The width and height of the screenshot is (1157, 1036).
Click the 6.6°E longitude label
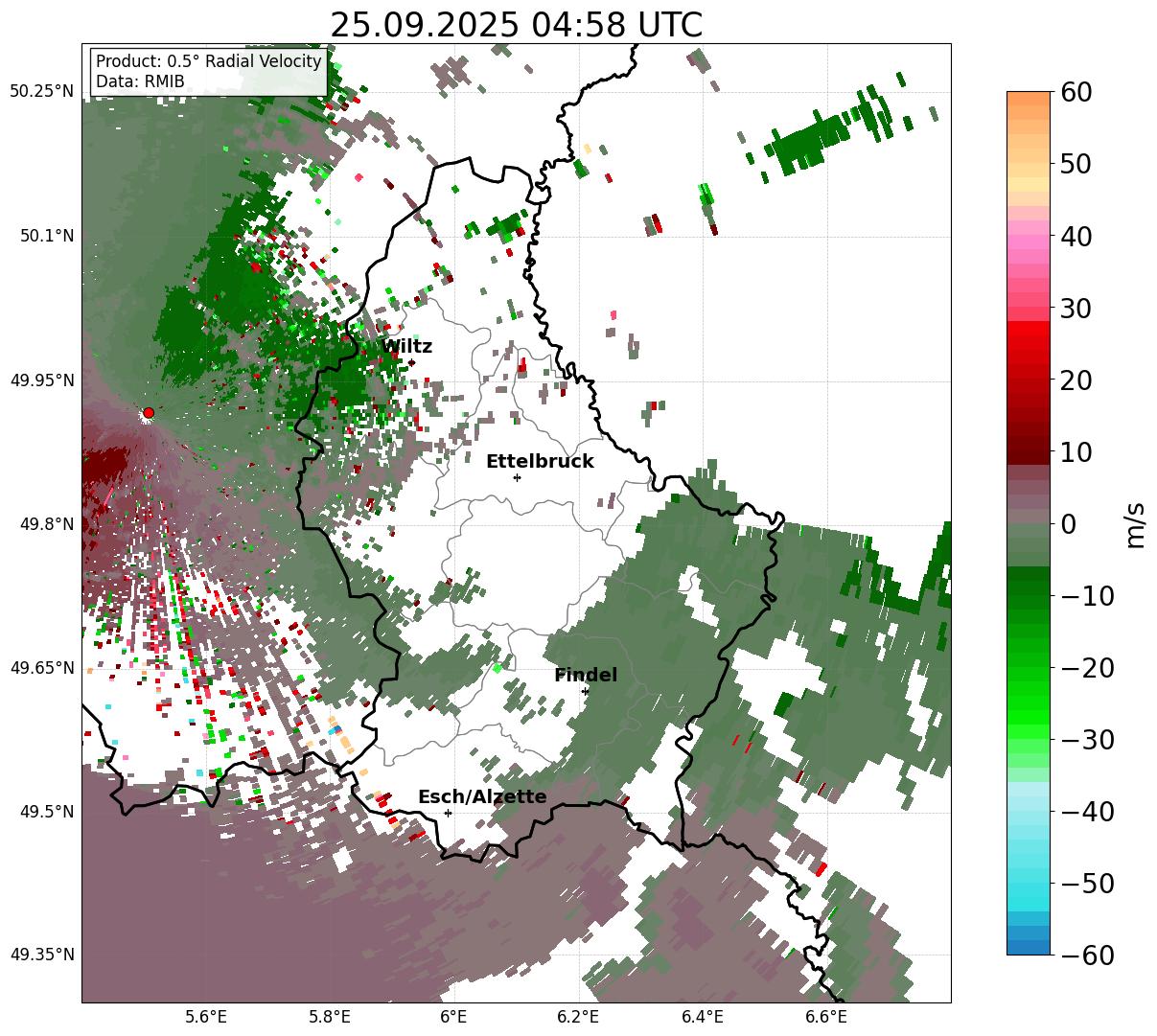pos(826,1016)
